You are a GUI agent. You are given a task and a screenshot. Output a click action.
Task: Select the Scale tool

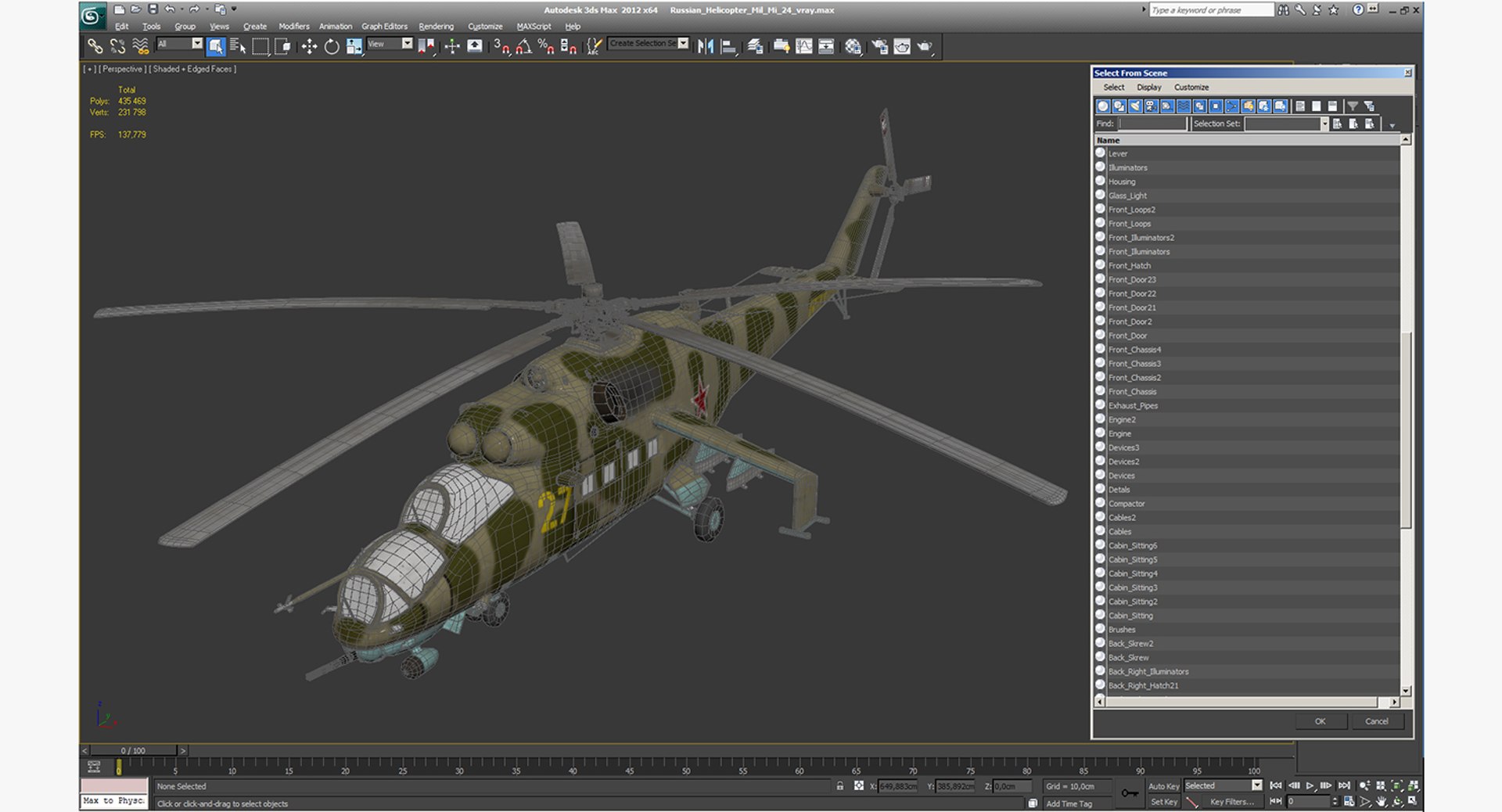(x=354, y=47)
